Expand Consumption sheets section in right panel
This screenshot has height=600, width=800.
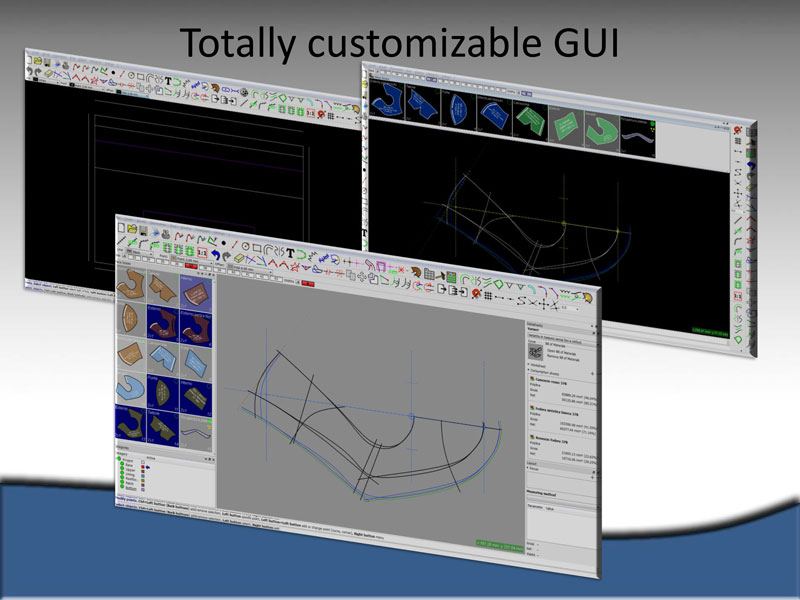pyautogui.click(x=543, y=372)
